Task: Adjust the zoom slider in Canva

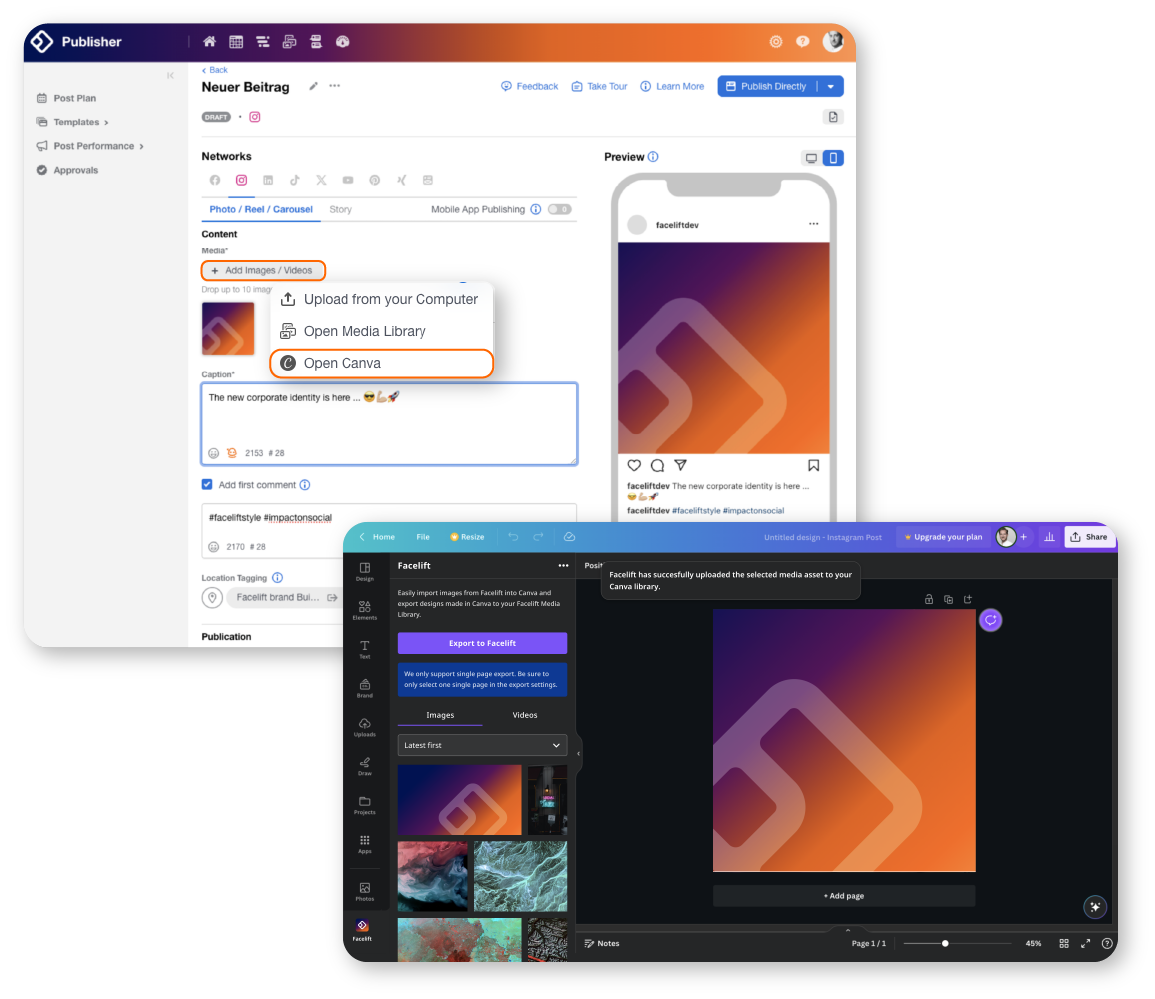Action: [945, 943]
